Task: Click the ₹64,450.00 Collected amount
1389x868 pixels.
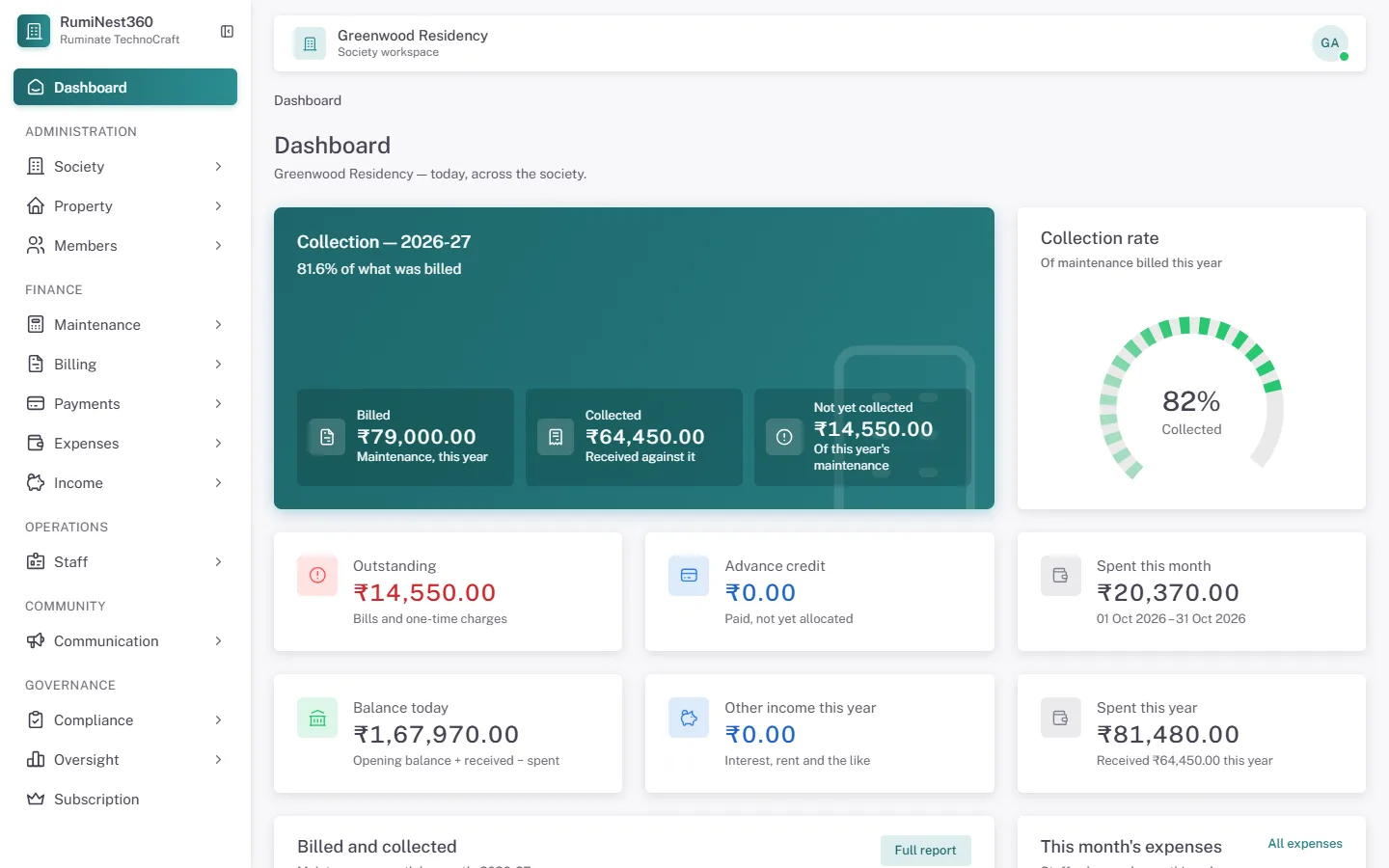Action: click(645, 437)
